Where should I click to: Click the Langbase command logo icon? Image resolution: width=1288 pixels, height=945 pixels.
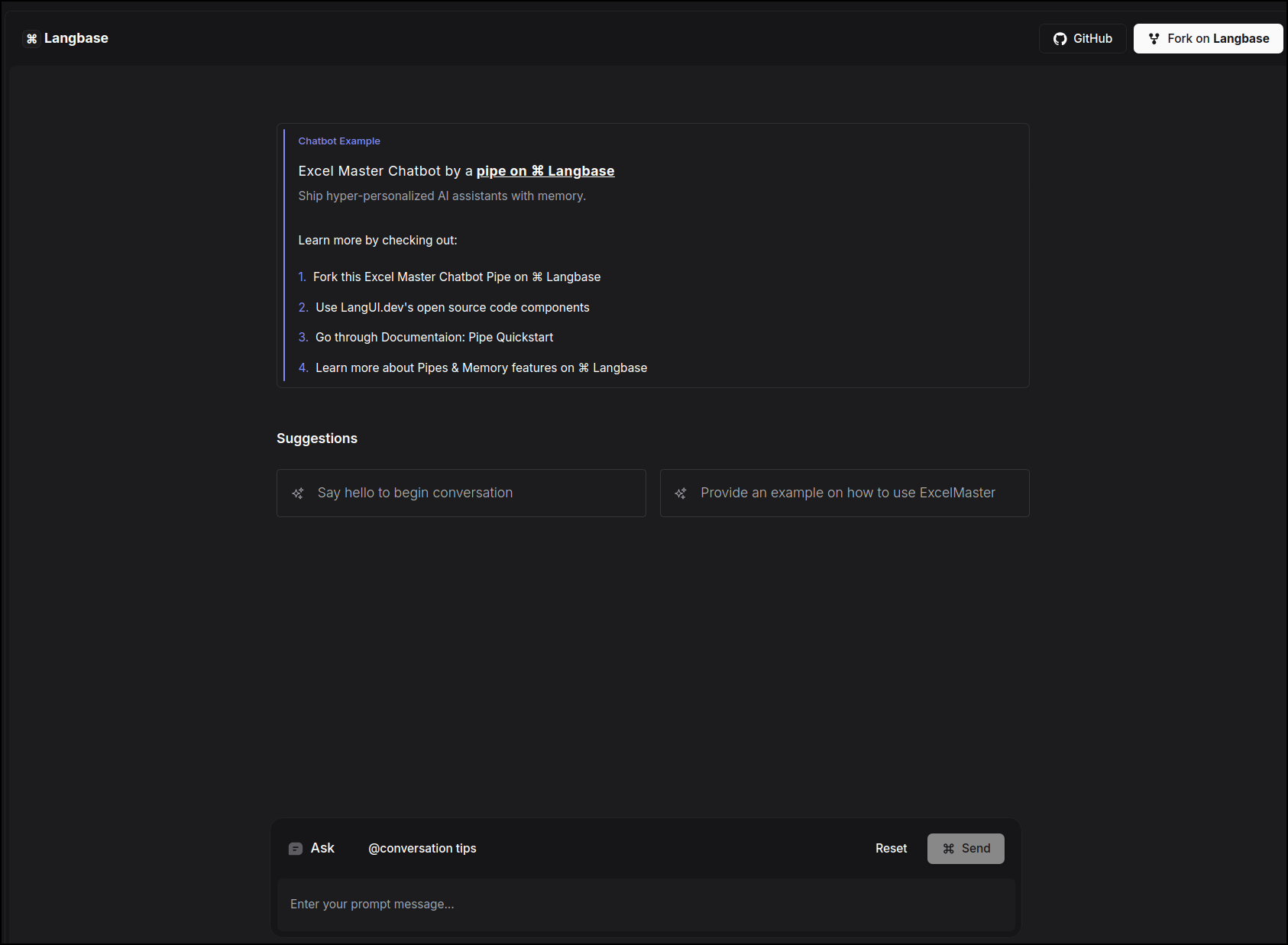click(31, 39)
